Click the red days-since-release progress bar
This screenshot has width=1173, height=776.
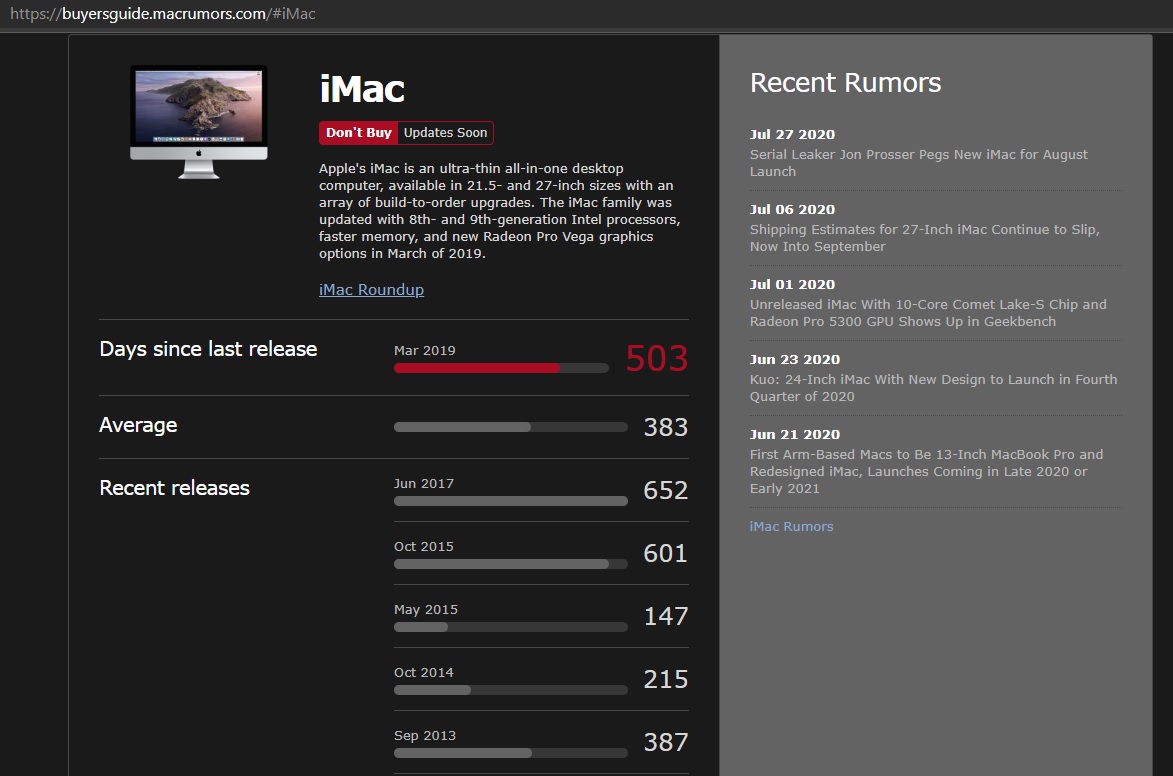coord(501,368)
